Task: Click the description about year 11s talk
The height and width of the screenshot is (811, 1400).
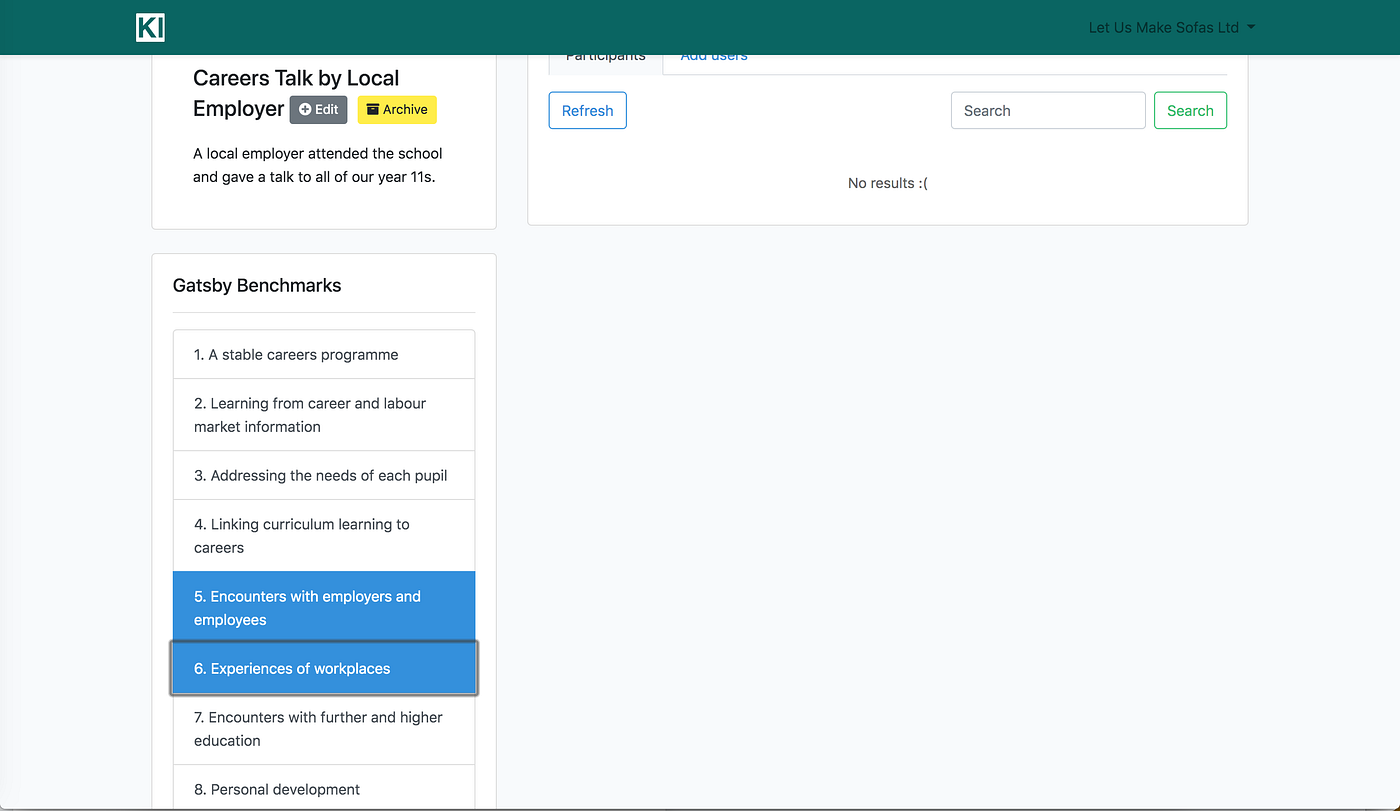Action: pos(318,166)
